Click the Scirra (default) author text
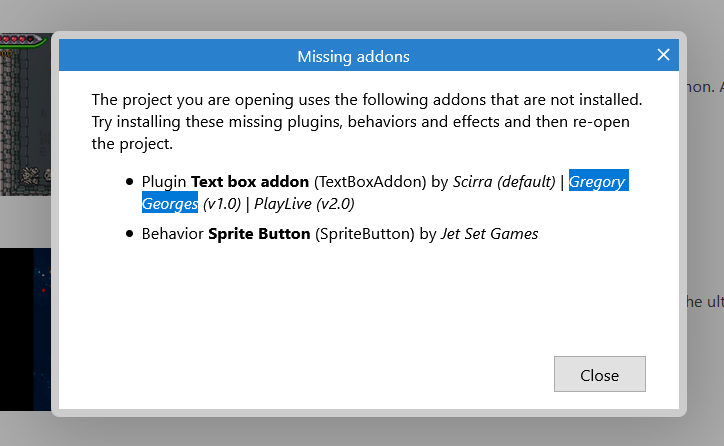The image size is (724, 446). pyautogui.click(x=504, y=181)
